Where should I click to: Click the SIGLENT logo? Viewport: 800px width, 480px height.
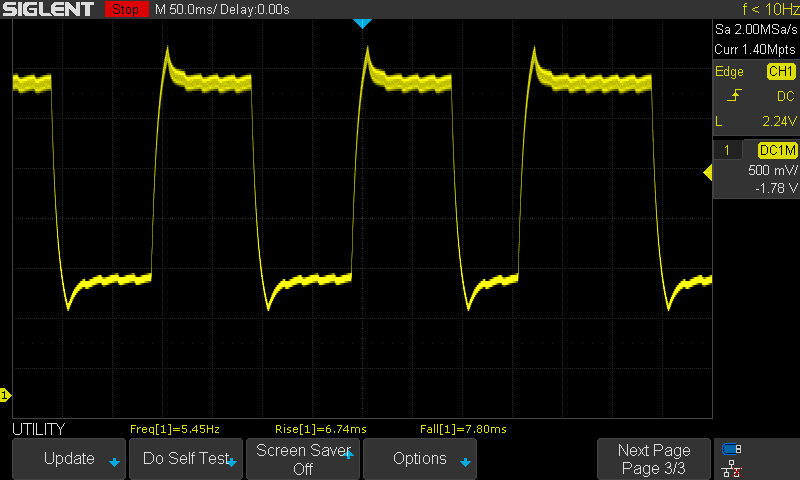(48, 9)
